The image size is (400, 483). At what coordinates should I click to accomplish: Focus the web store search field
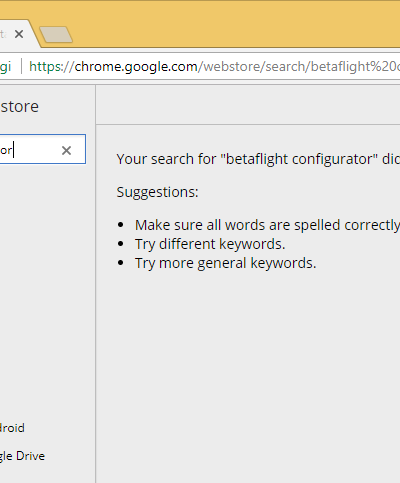42,149
